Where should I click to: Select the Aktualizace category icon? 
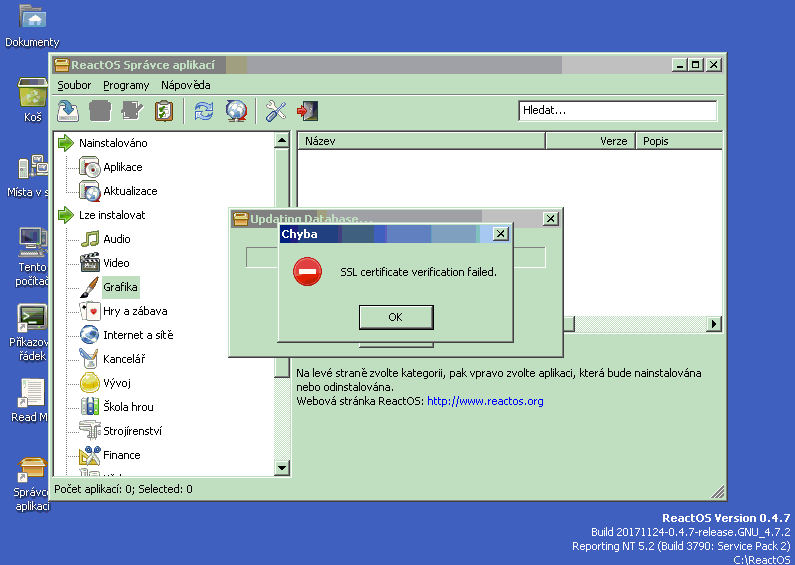90,191
